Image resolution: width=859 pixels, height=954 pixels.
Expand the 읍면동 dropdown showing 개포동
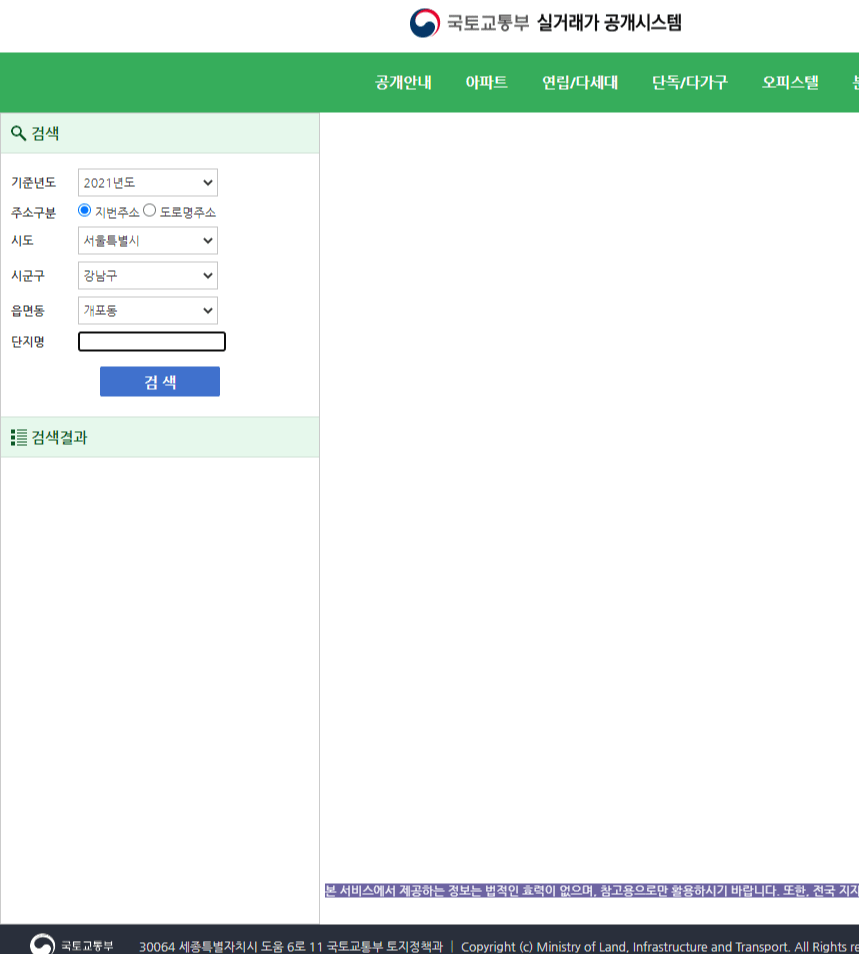pyautogui.click(x=148, y=311)
